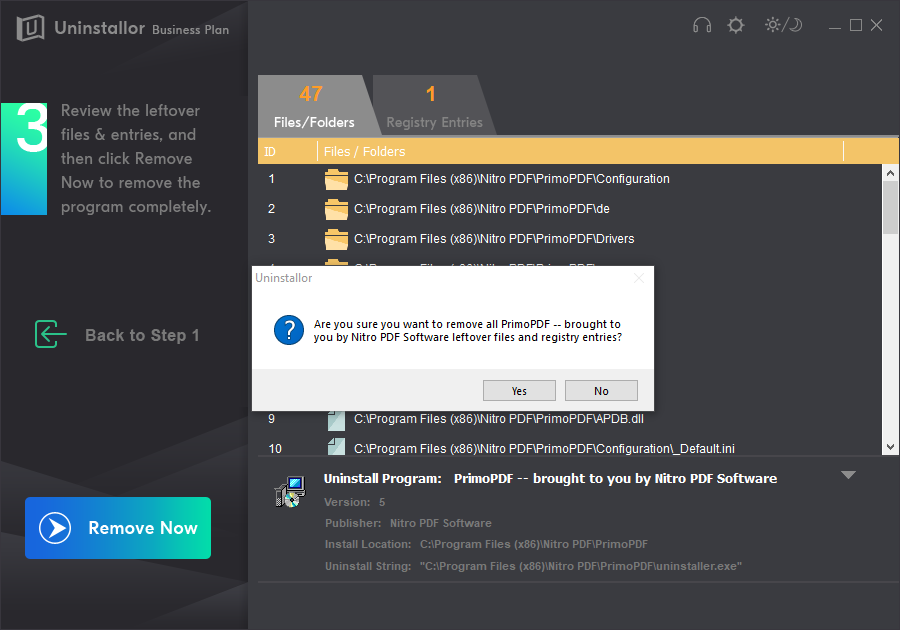The image size is (900, 630).
Task: Open settings with the gear icon
Action: click(736, 25)
